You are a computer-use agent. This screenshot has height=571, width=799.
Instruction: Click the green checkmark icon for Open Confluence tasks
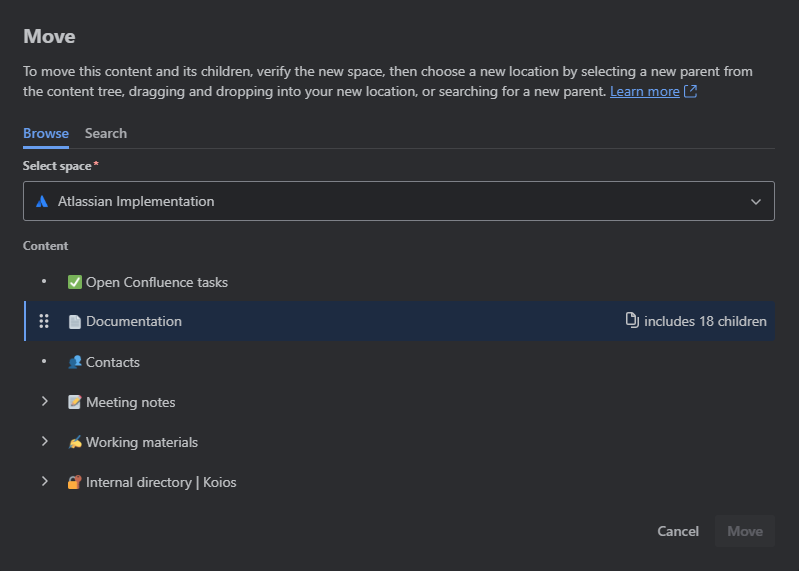click(74, 282)
